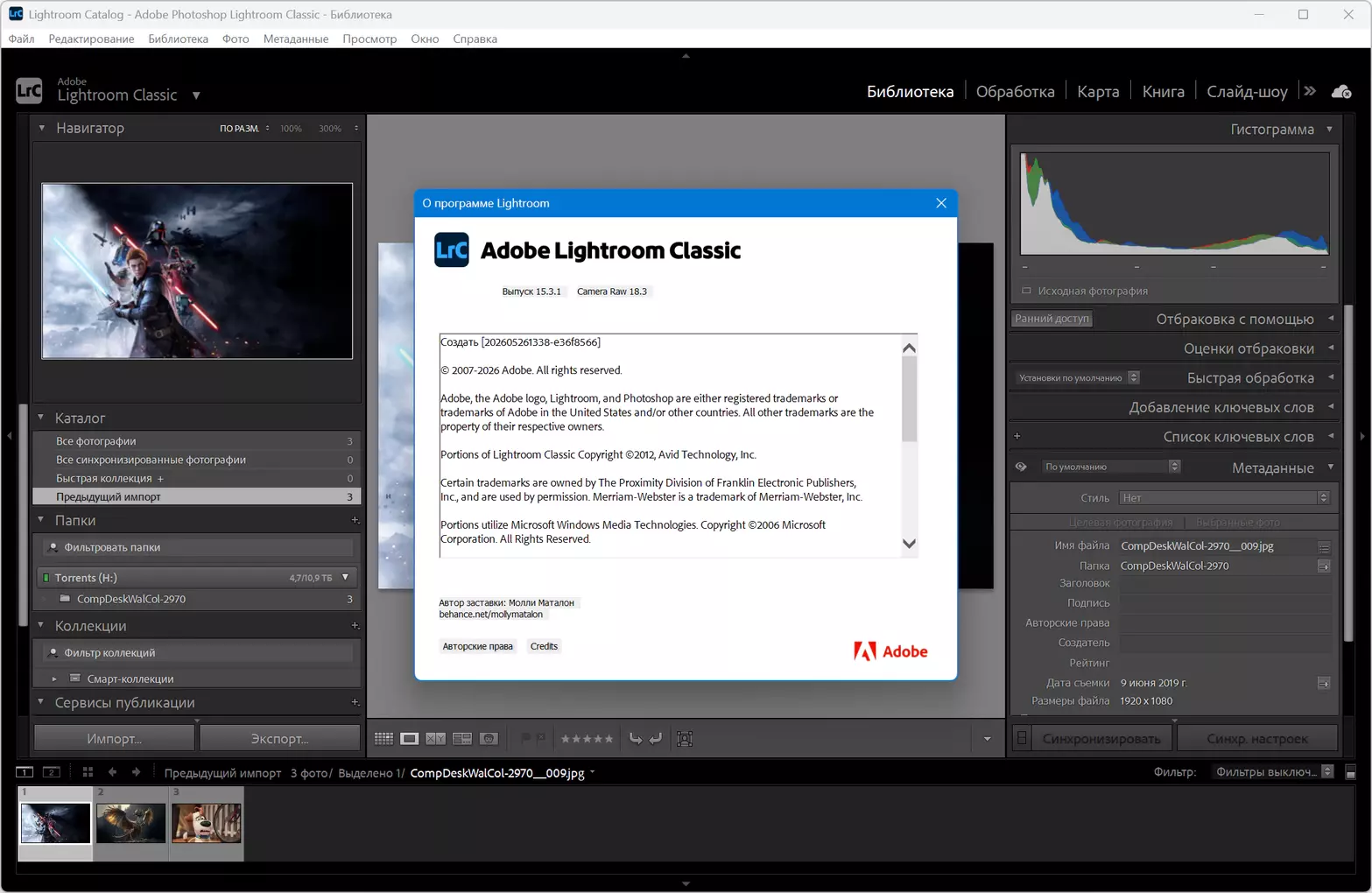
Task: Click the Авторские права button in dialog
Action: pyautogui.click(x=477, y=646)
